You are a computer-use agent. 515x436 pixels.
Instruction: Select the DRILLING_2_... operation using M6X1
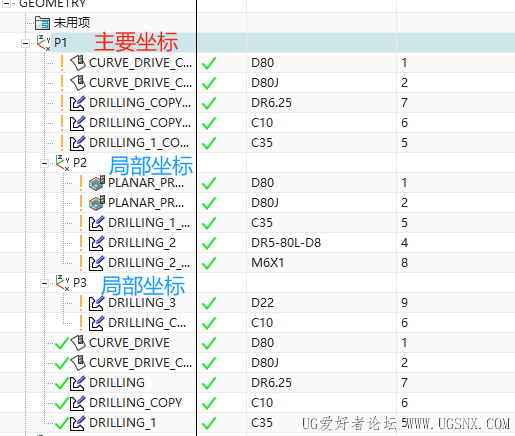(x=149, y=263)
